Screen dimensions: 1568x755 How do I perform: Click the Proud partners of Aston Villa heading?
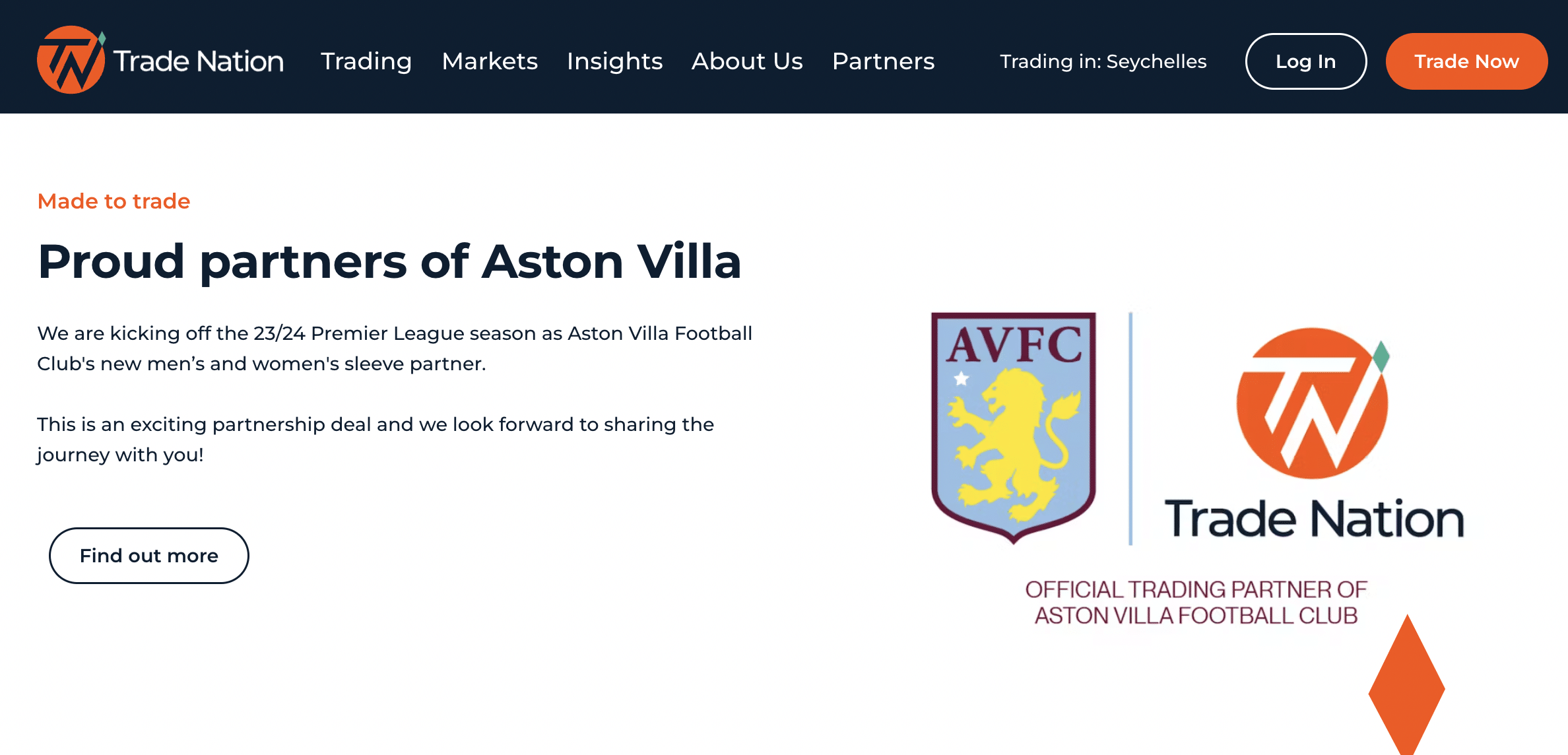389,261
